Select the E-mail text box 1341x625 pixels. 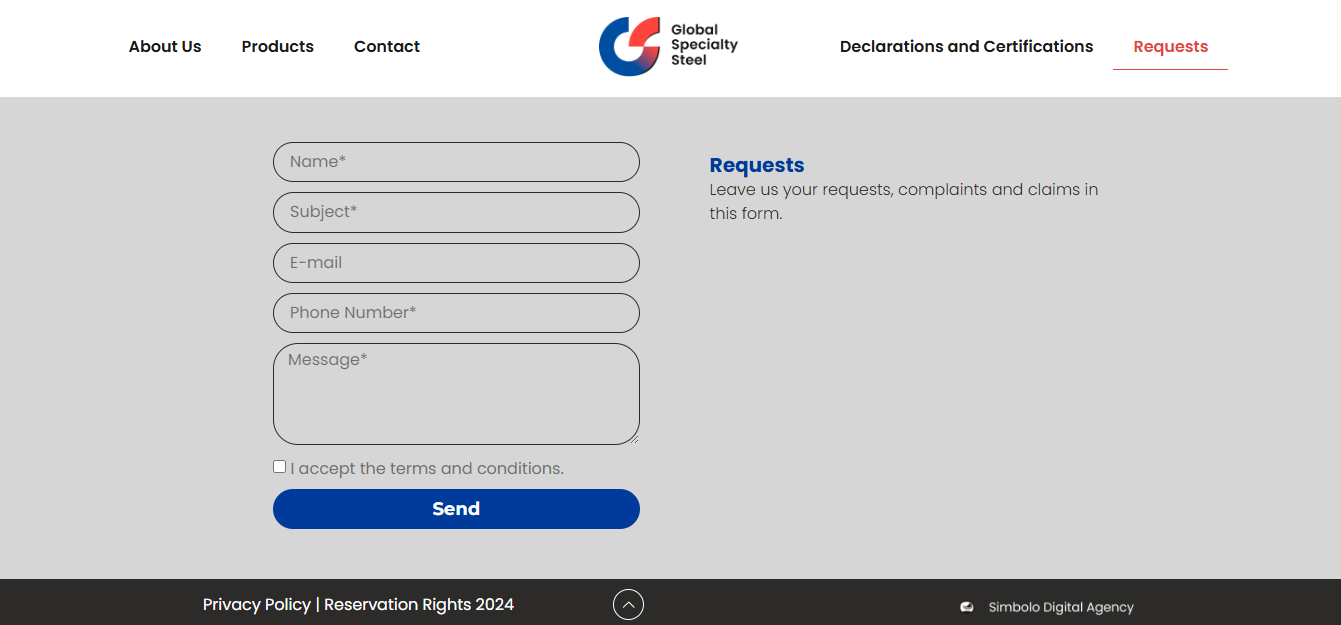click(456, 263)
